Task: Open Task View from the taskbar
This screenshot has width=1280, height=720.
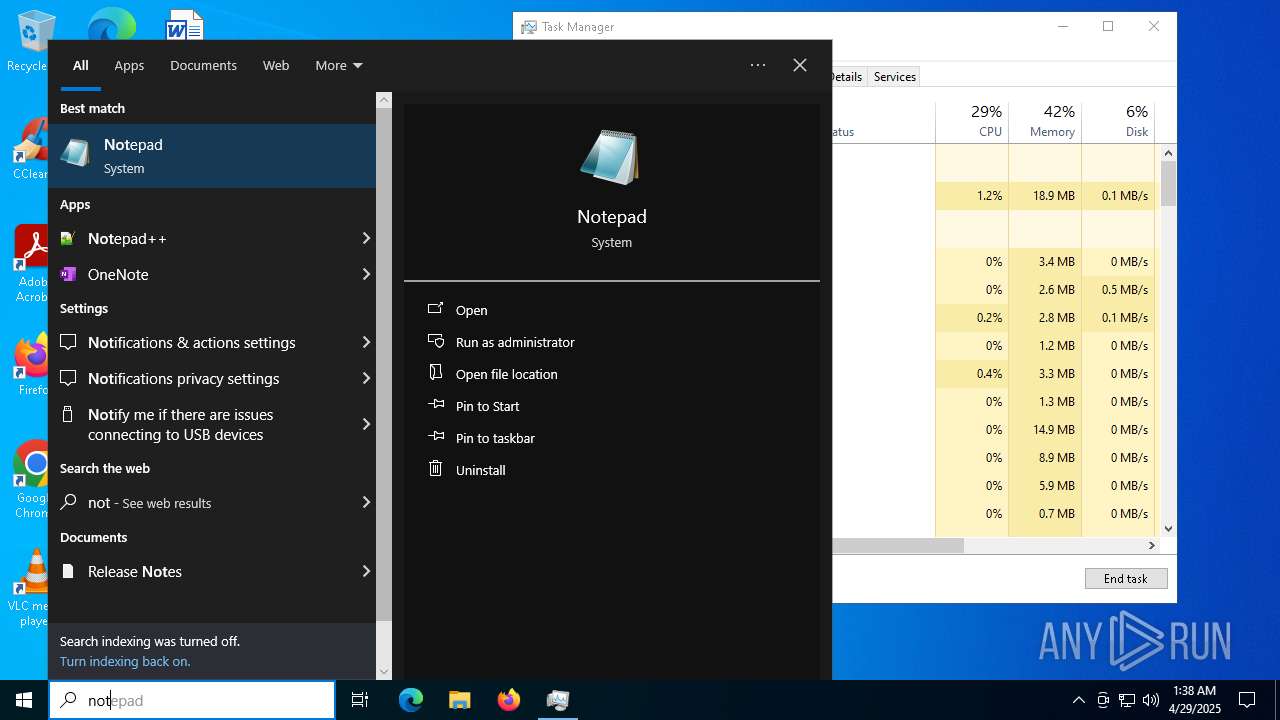Action: click(360, 700)
